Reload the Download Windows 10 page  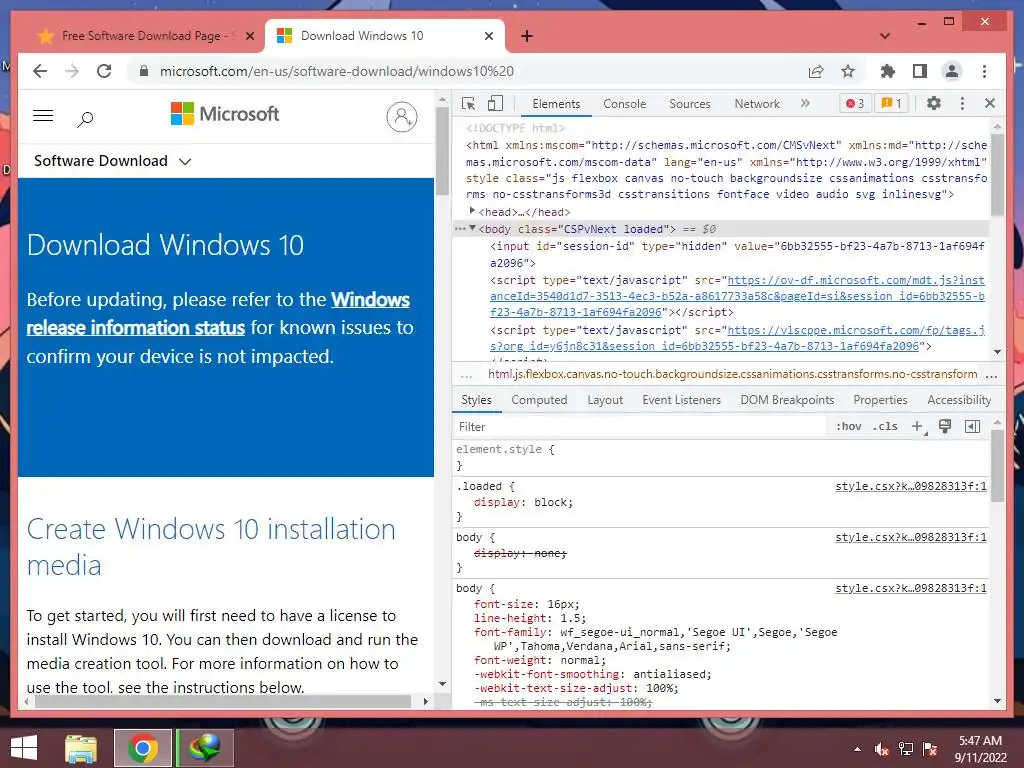(x=104, y=71)
